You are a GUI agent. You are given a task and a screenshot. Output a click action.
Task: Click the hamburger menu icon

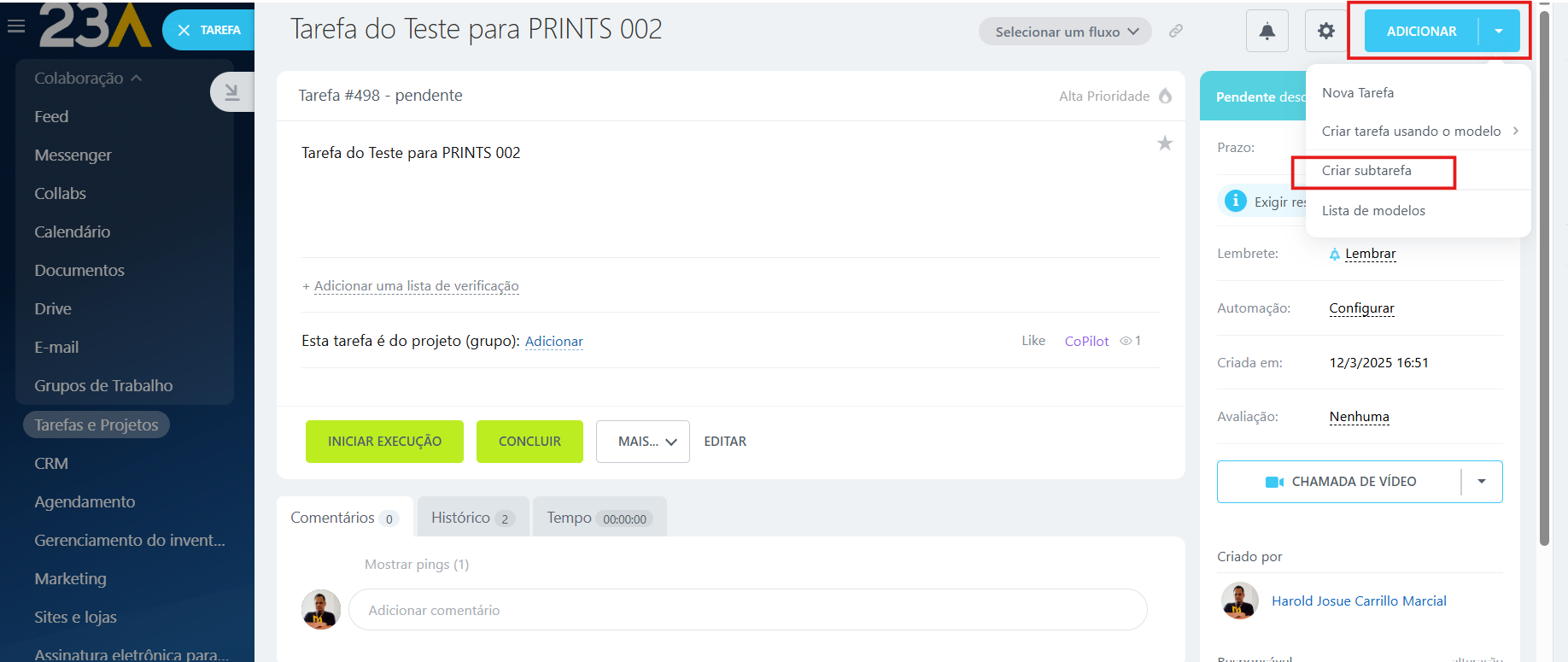(15, 26)
